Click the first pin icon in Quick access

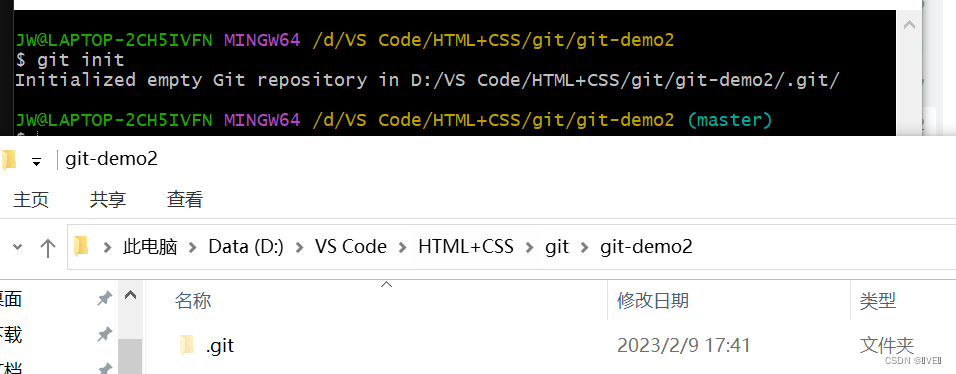105,298
